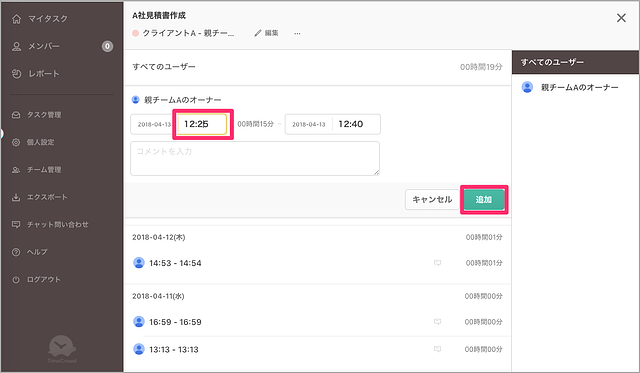Click the コメントを入力 text area

(255, 158)
